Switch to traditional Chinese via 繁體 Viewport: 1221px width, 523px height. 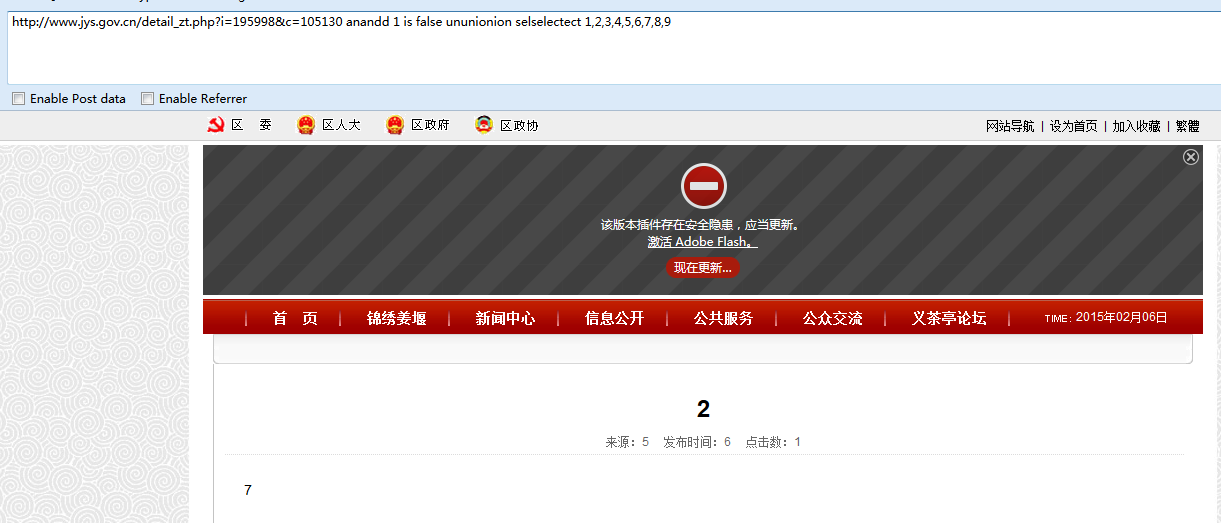coord(1188,126)
